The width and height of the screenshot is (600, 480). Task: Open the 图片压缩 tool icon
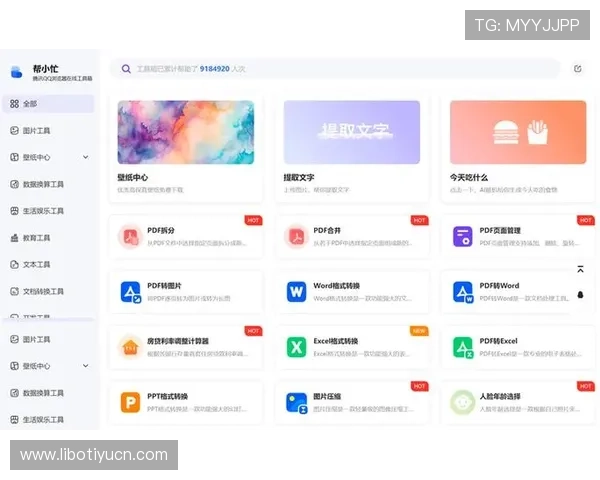coord(297,402)
